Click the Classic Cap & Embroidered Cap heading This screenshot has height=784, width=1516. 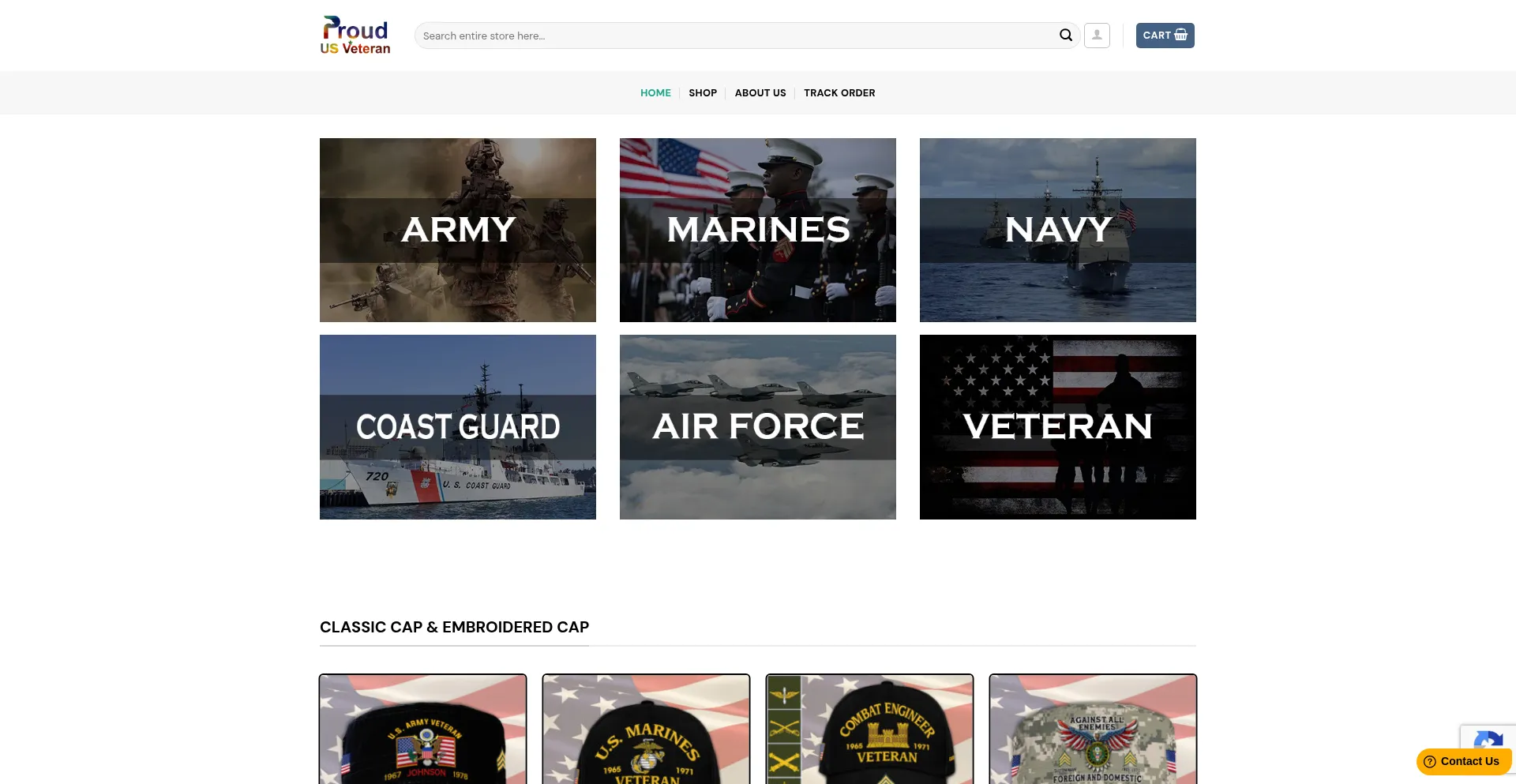[x=454, y=627]
